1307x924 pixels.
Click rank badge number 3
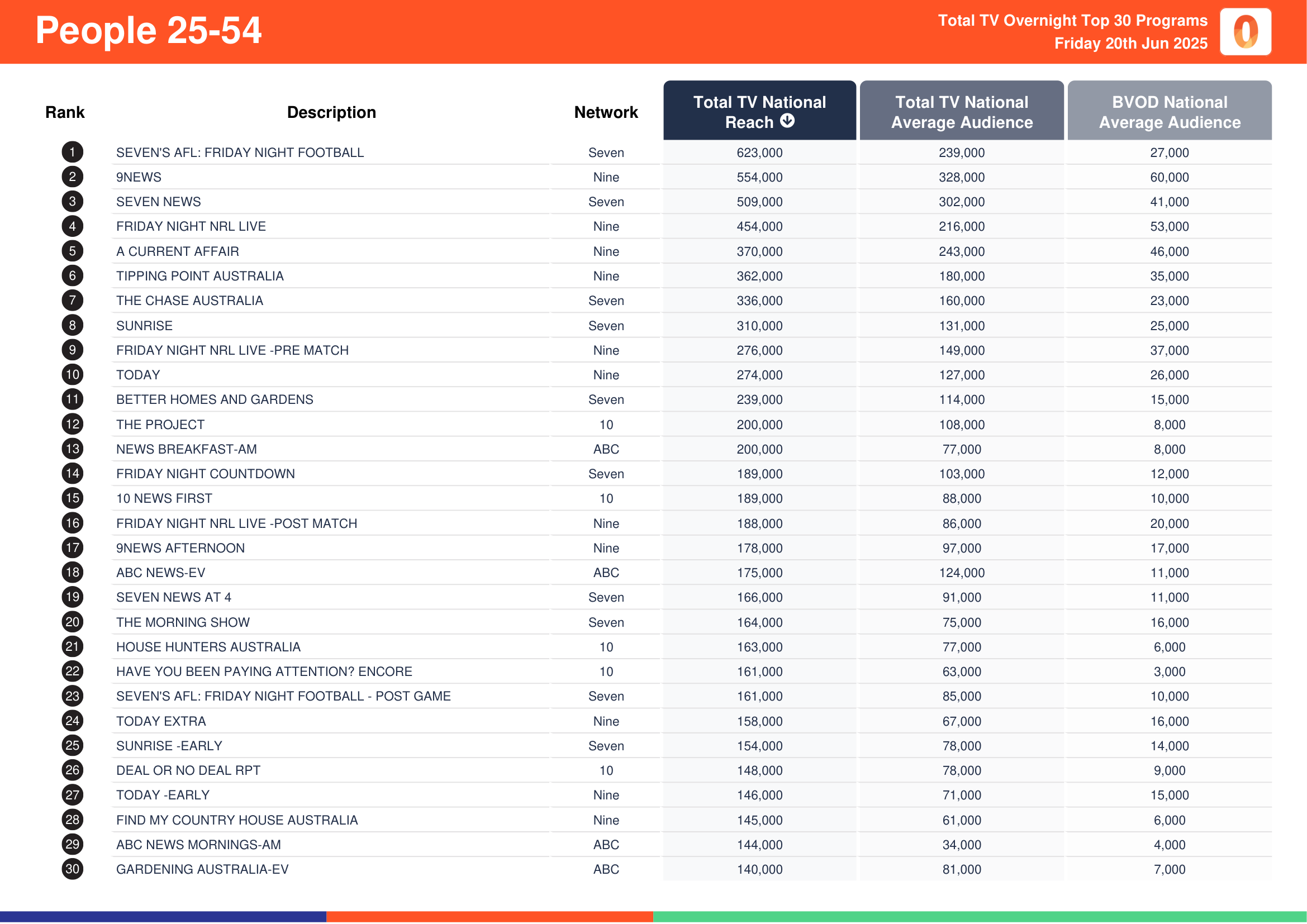coord(72,202)
